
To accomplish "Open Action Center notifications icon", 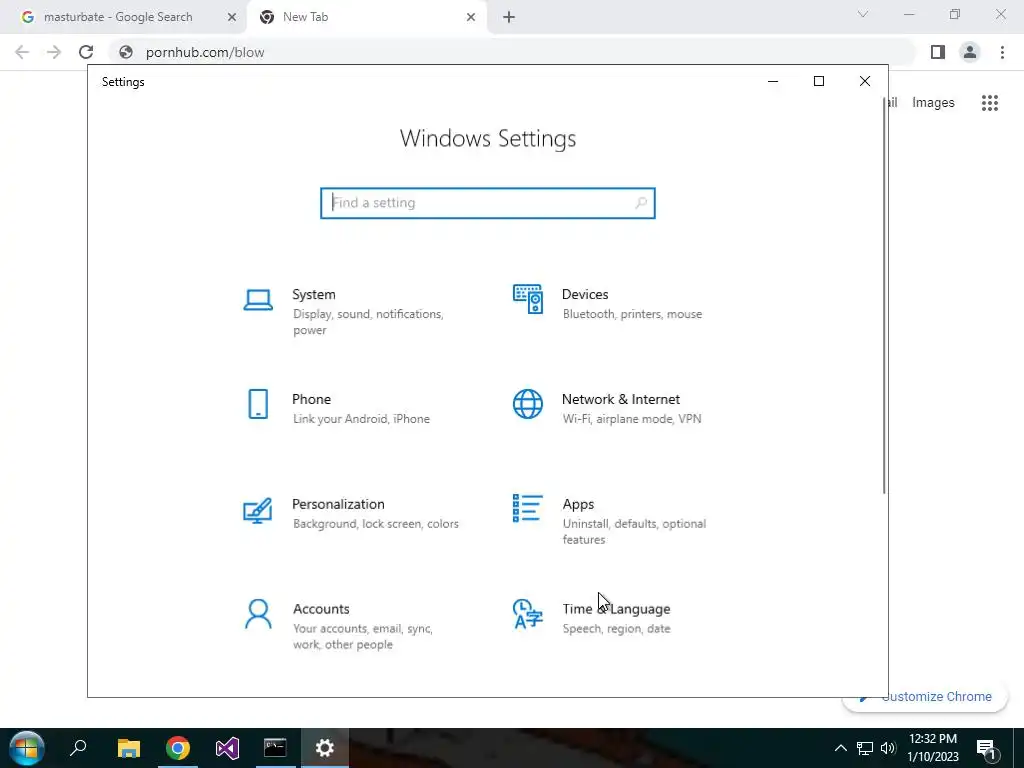I will 985,748.
